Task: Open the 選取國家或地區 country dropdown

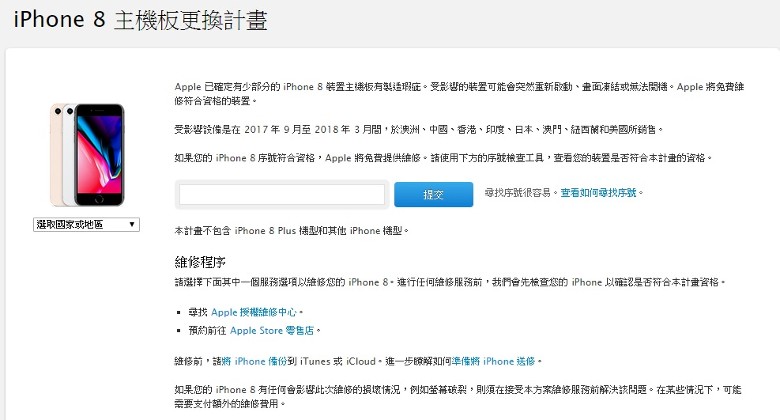Action: 86,224
